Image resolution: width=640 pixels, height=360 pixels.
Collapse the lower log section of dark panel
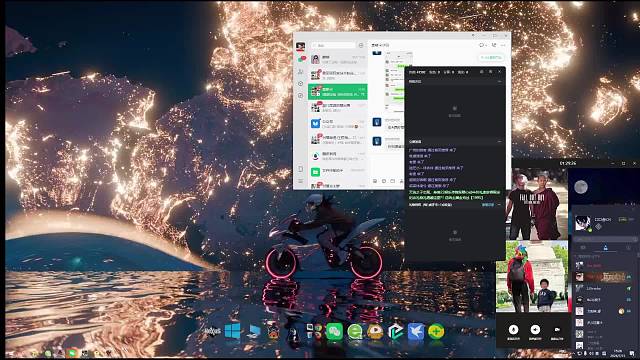point(499,142)
